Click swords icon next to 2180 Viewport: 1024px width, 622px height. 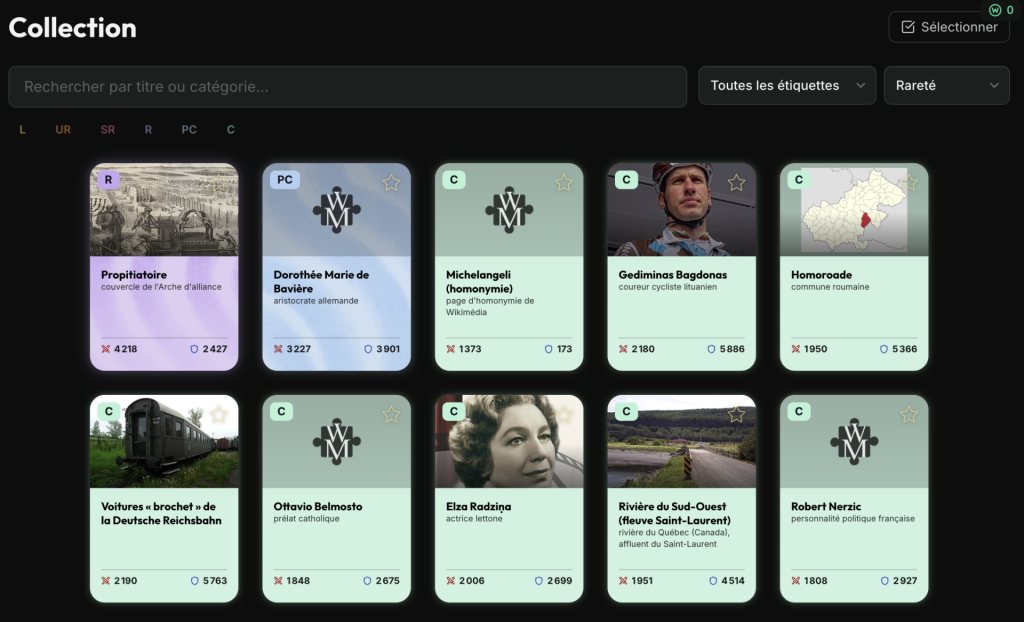(623, 349)
